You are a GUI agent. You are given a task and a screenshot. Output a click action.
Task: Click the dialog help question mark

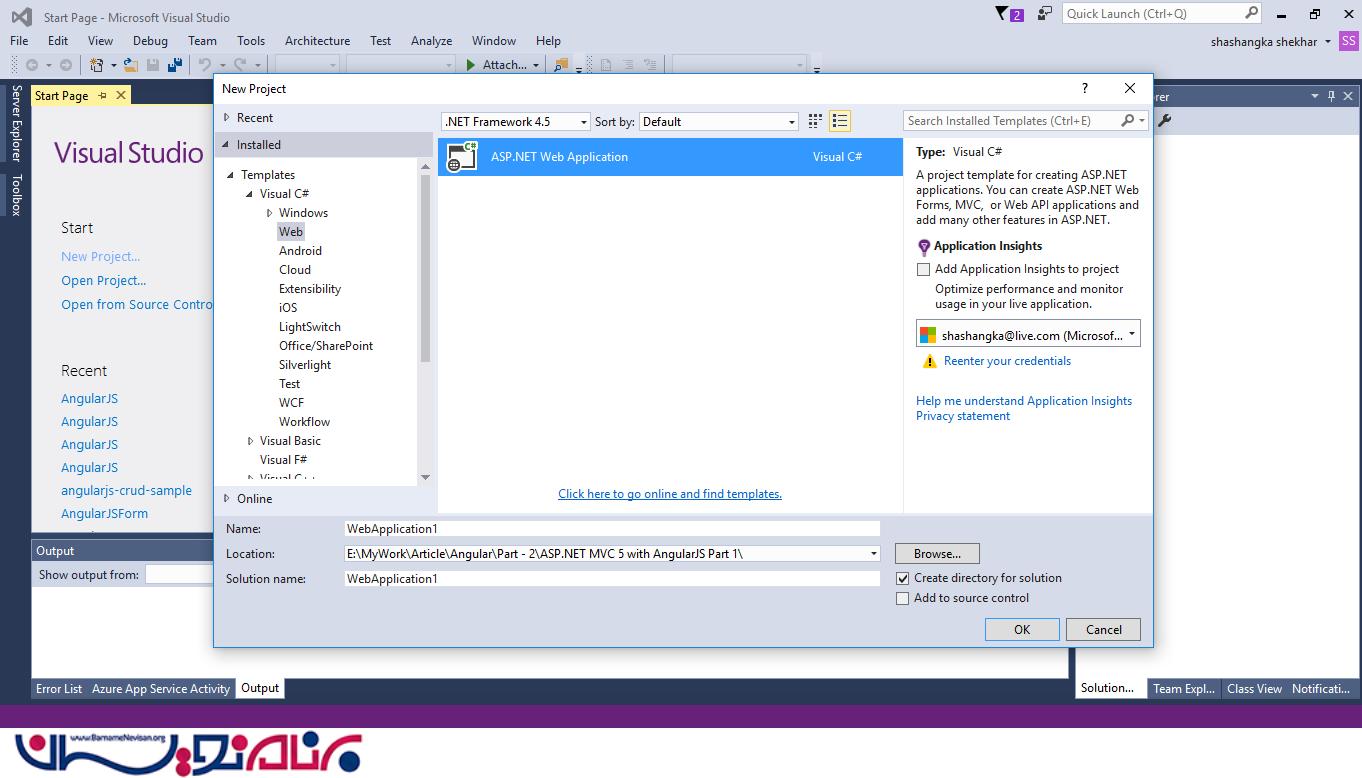1085,89
